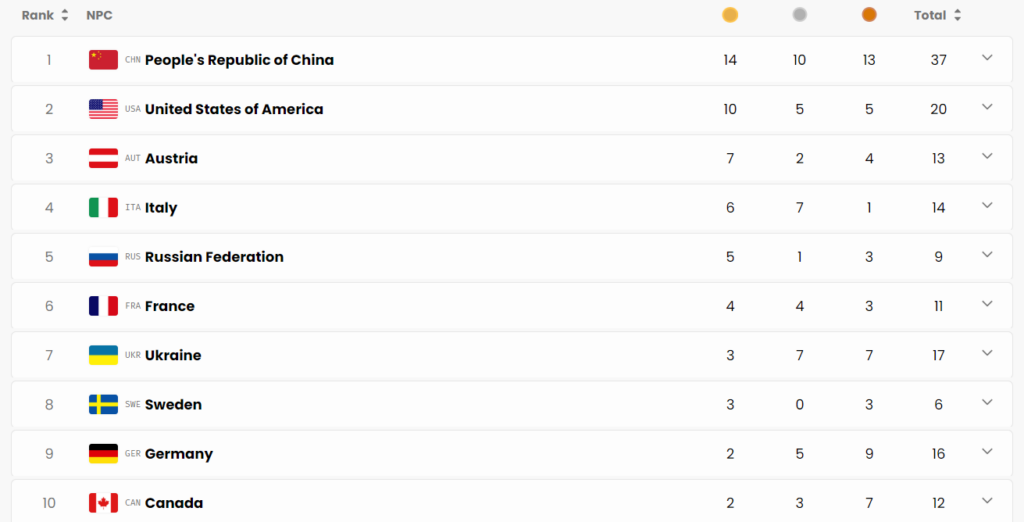Click the Ukraine flag icon

pyautogui.click(x=103, y=355)
